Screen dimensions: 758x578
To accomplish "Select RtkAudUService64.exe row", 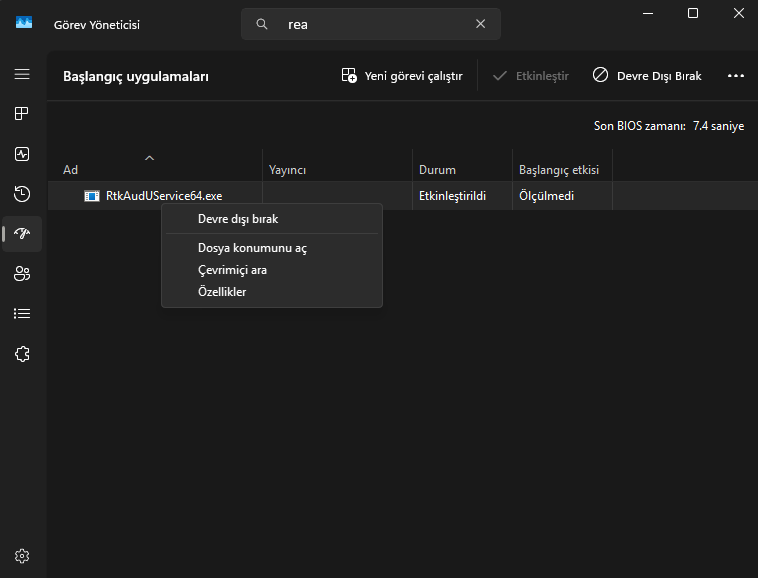I will [403, 196].
